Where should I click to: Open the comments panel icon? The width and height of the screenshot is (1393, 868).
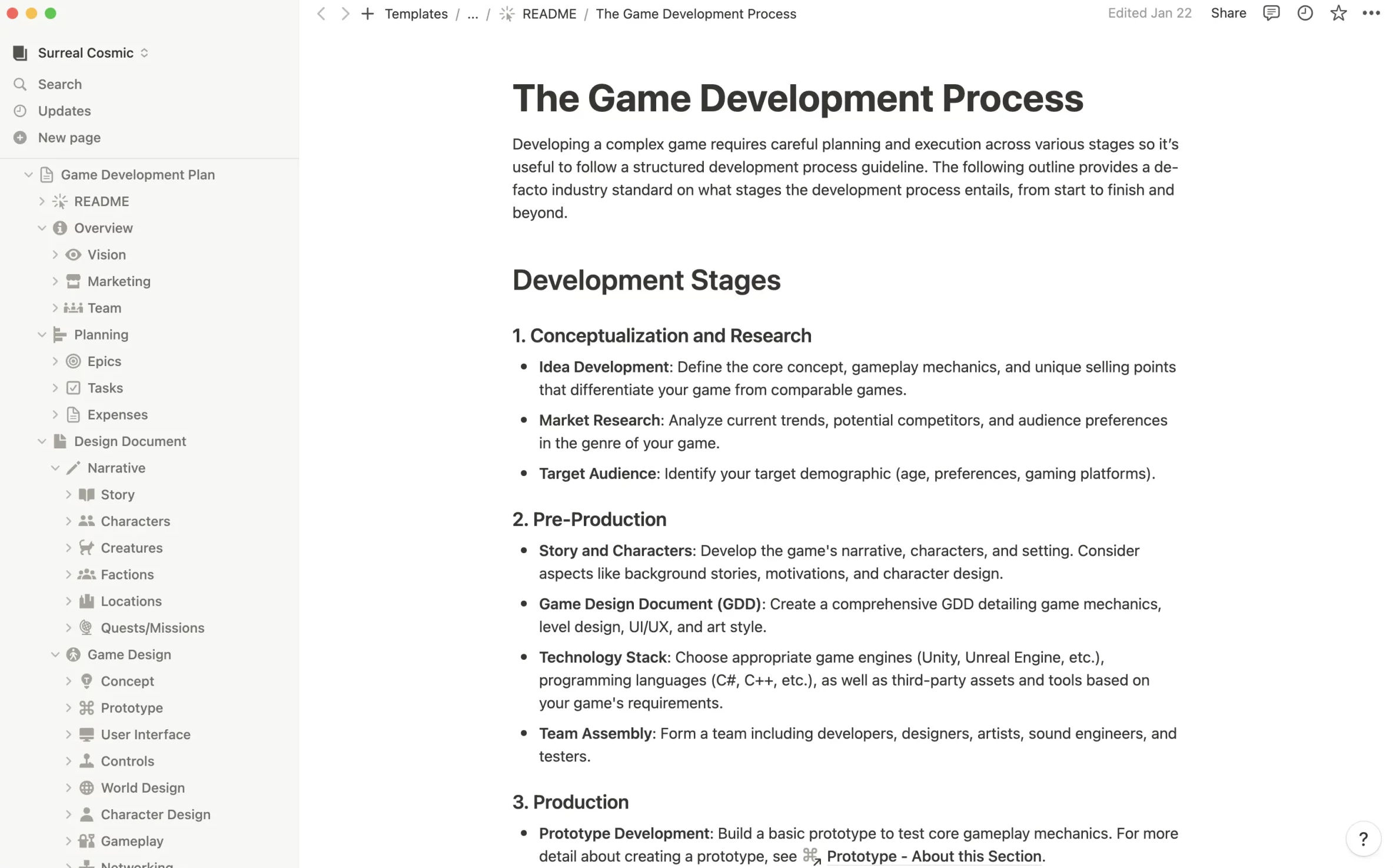[x=1271, y=13]
